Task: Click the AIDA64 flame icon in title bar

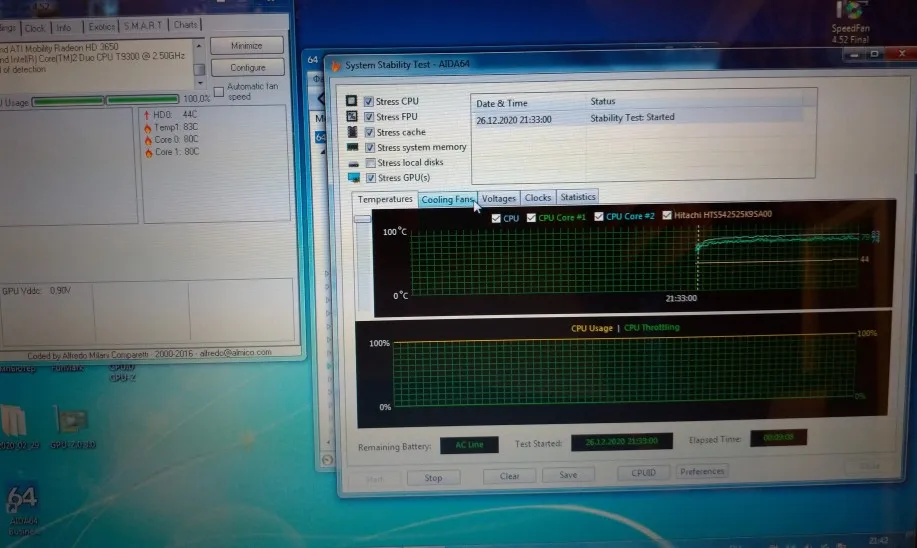Action: (x=336, y=66)
